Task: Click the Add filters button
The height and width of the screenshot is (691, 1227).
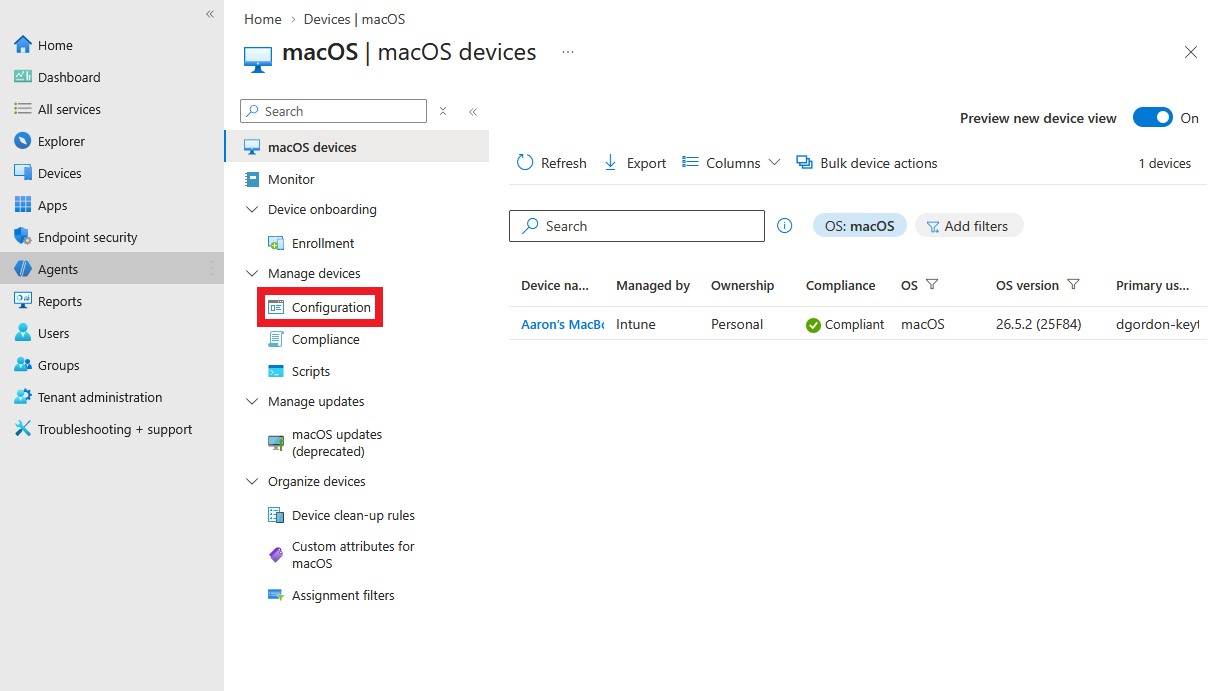Action: (x=969, y=226)
